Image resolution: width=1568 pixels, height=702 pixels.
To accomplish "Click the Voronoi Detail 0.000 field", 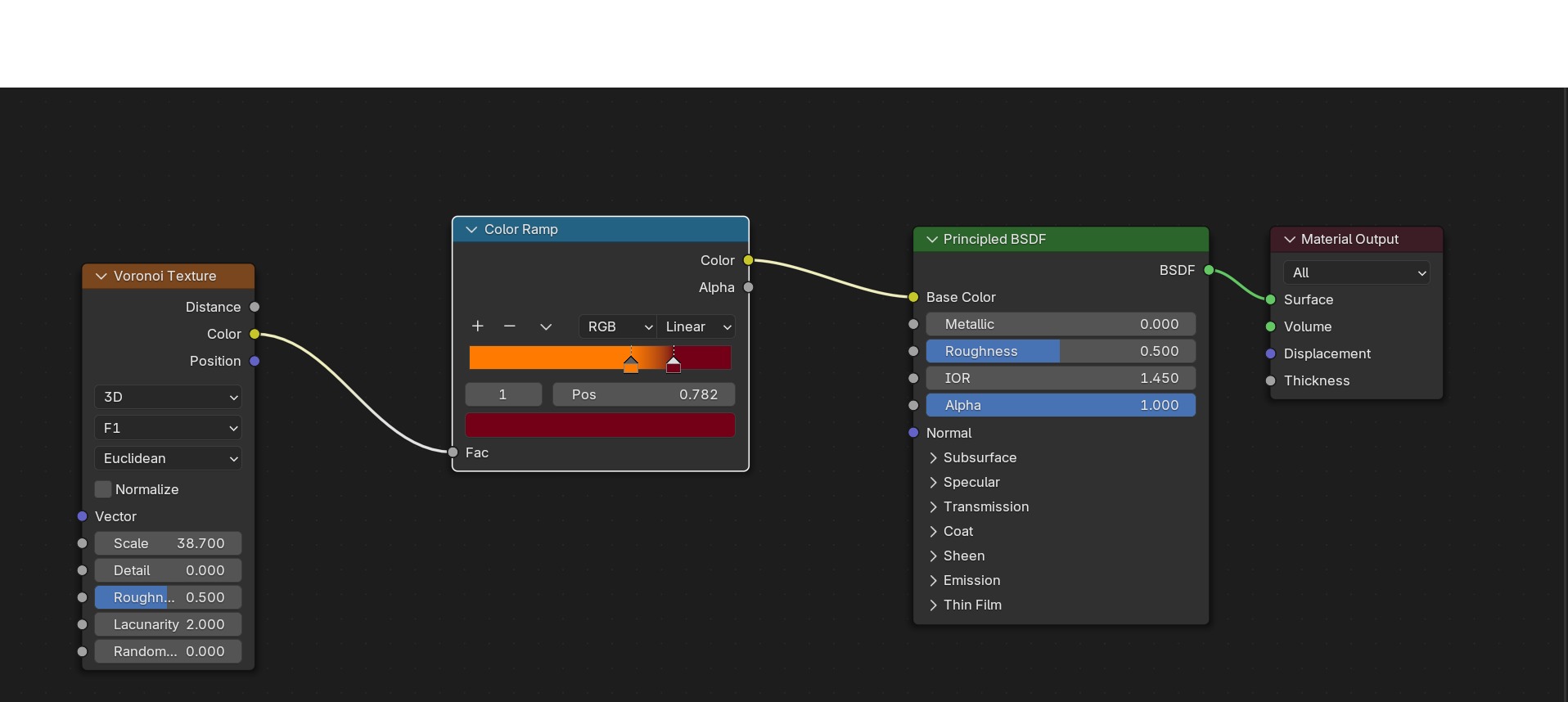I will 168,570.
